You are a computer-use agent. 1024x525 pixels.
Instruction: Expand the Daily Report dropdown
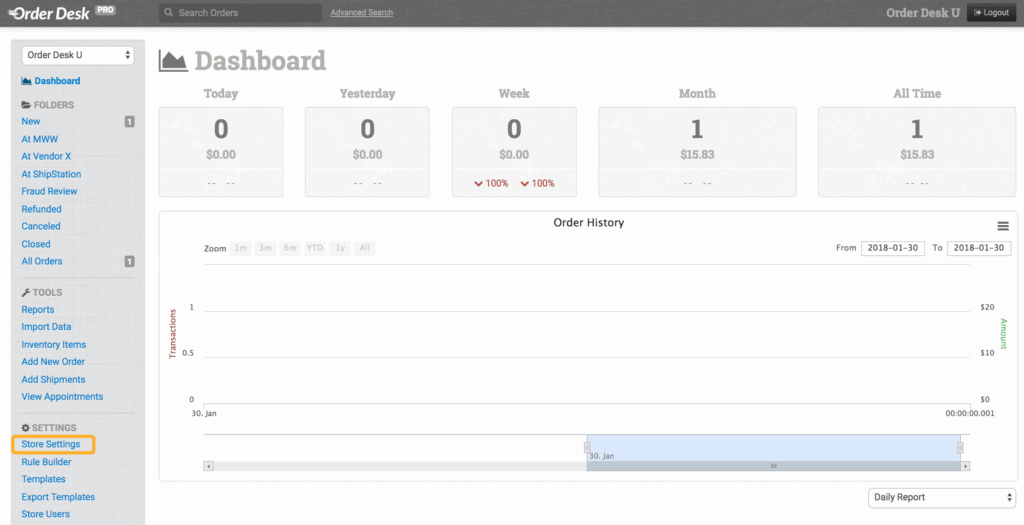click(942, 497)
